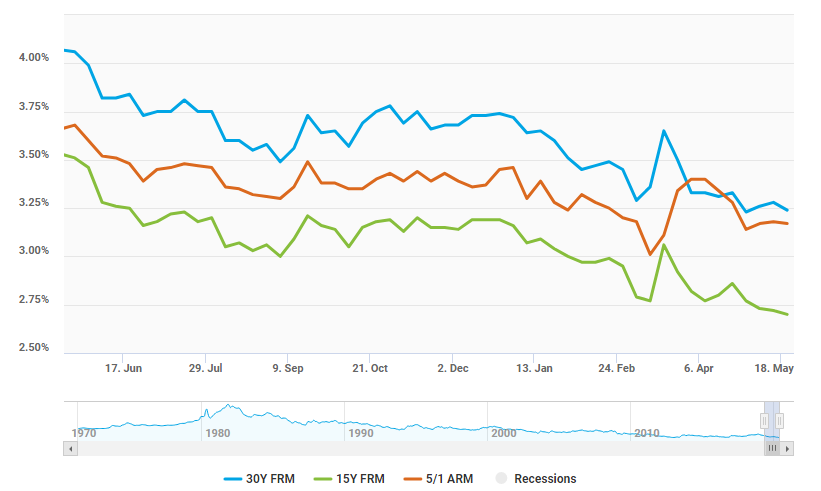Viewport: 821px width, 491px height.
Task: Click the 3.75% y-axis label
Action: pos(34,106)
